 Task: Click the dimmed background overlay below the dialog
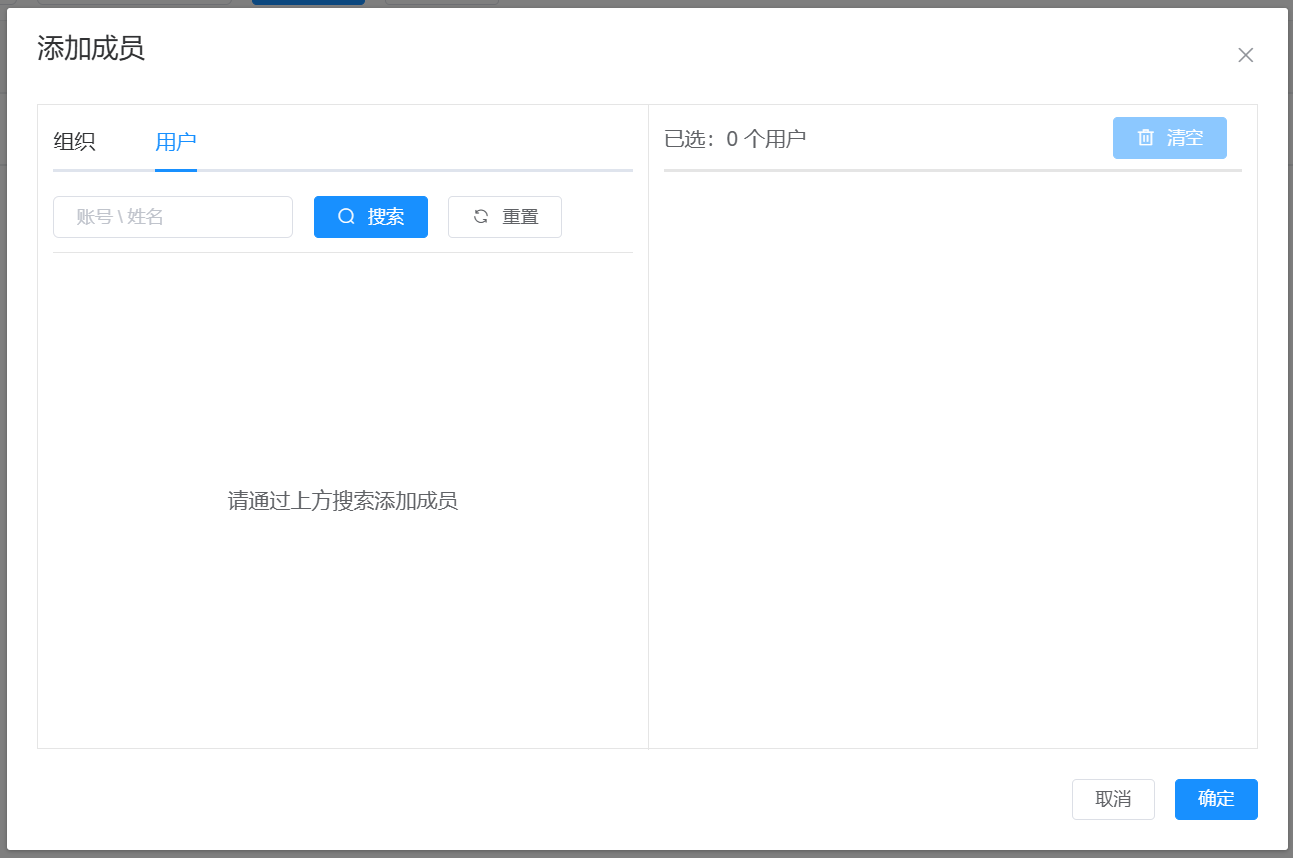pos(646,854)
